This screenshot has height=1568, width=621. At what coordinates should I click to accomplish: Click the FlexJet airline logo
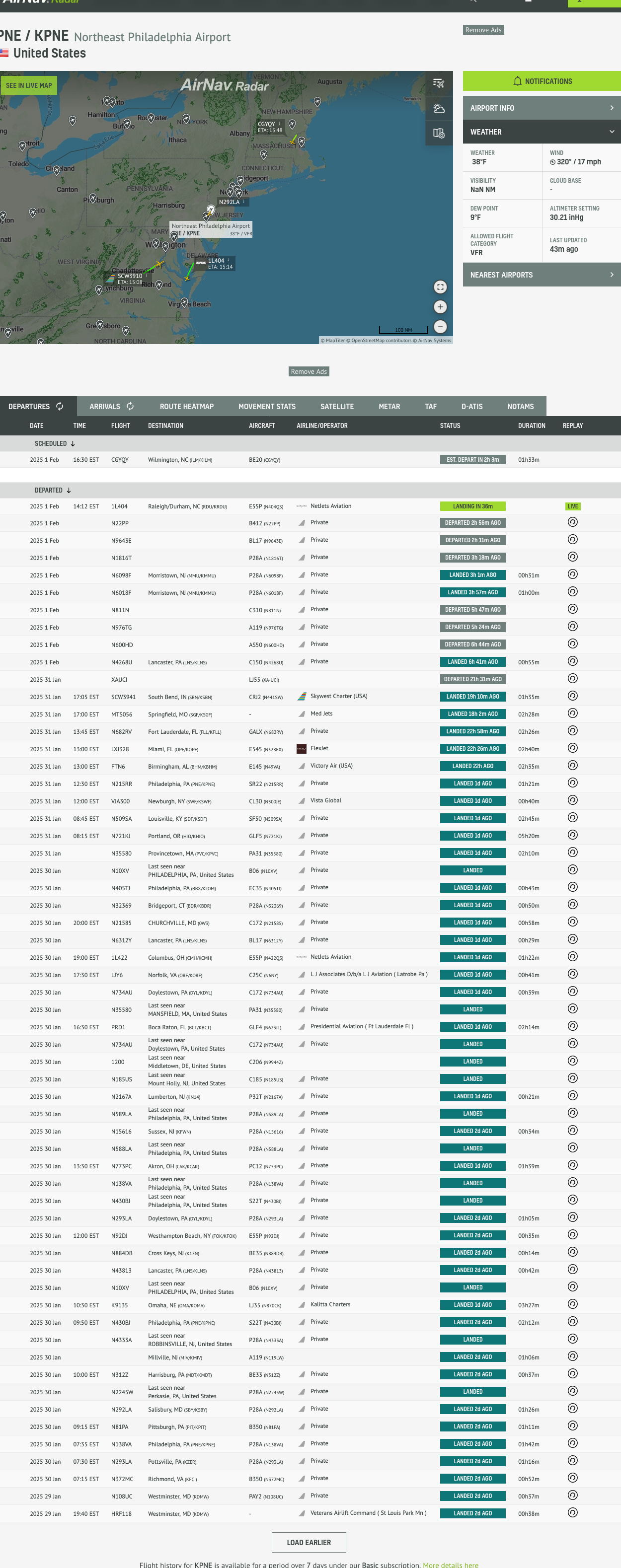[302, 749]
